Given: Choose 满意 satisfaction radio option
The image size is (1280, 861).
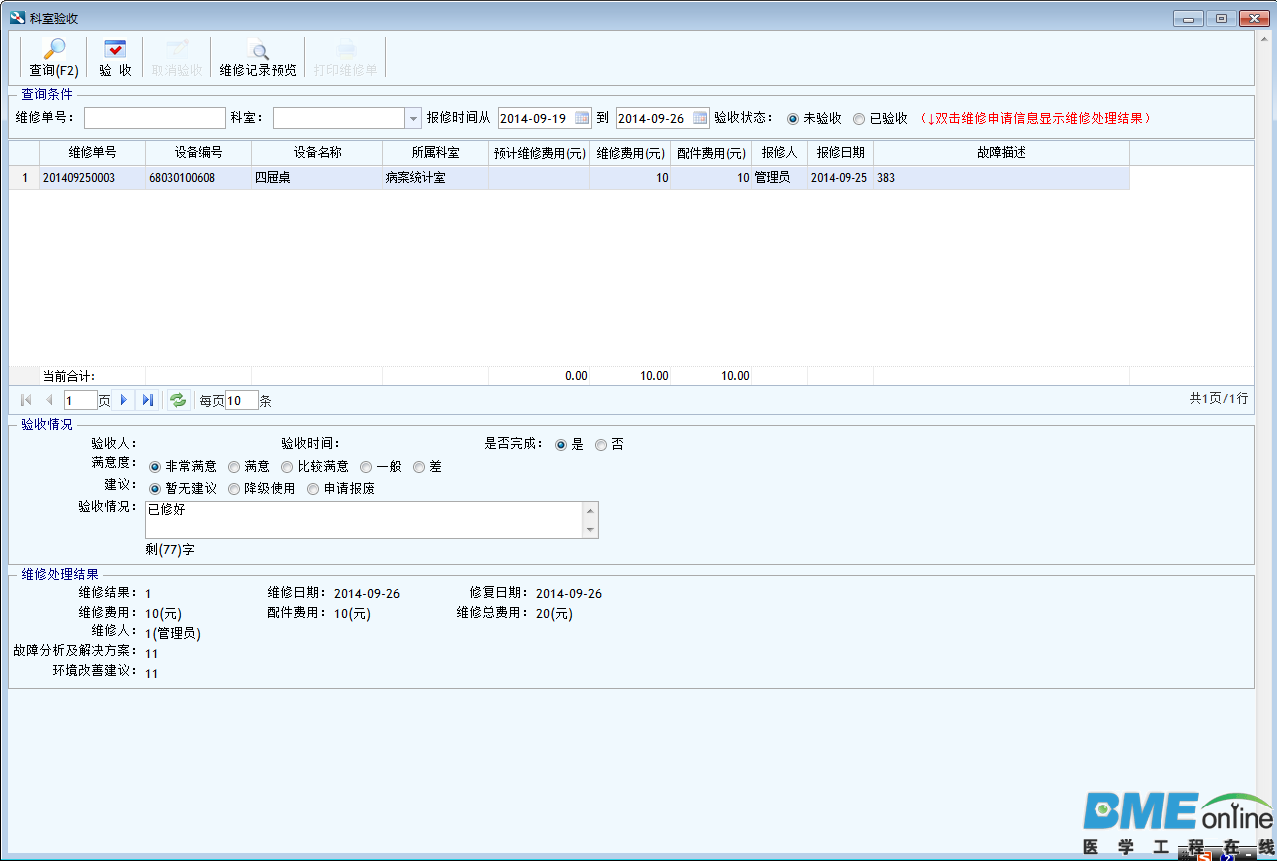Looking at the screenshot, I should (234, 467).
